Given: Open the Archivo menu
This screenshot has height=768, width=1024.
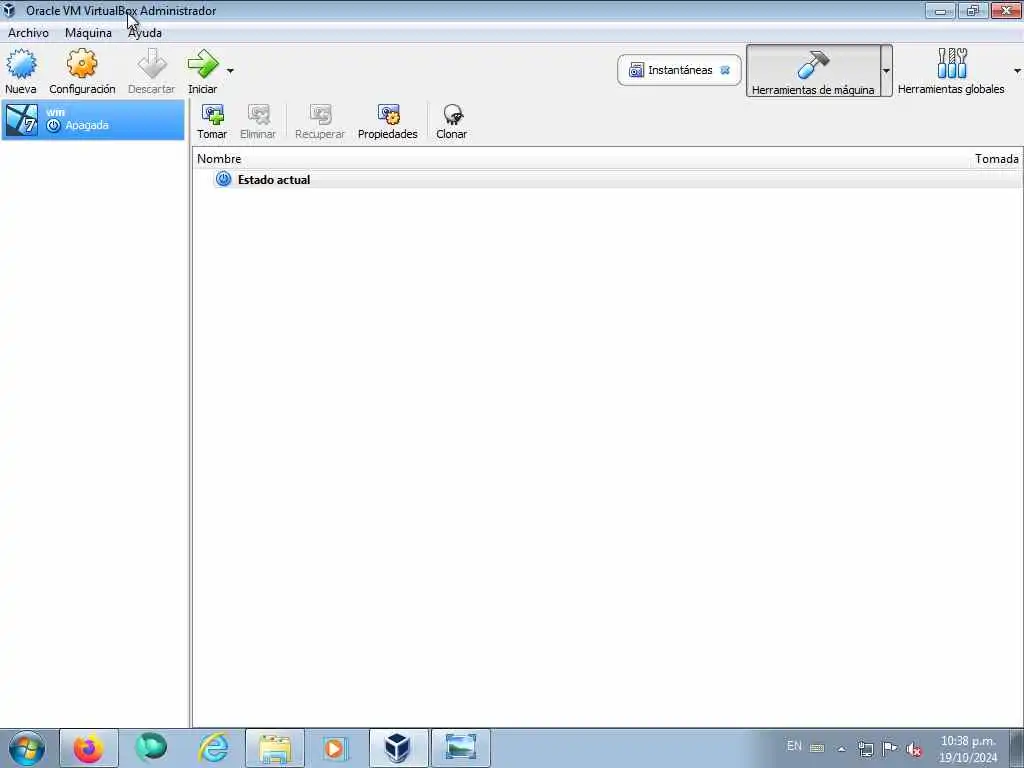Looking at the screenshot, I should click(28, 33).
